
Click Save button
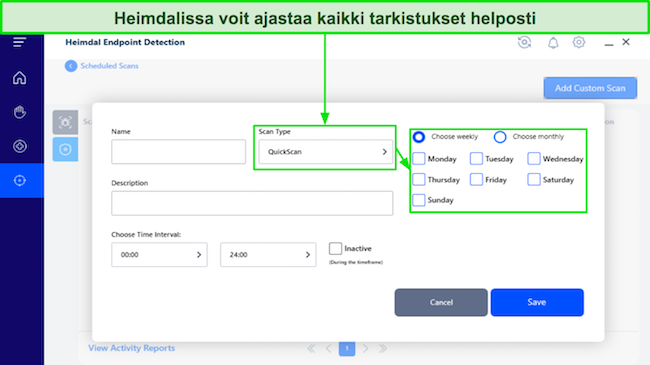pos(537,302)
